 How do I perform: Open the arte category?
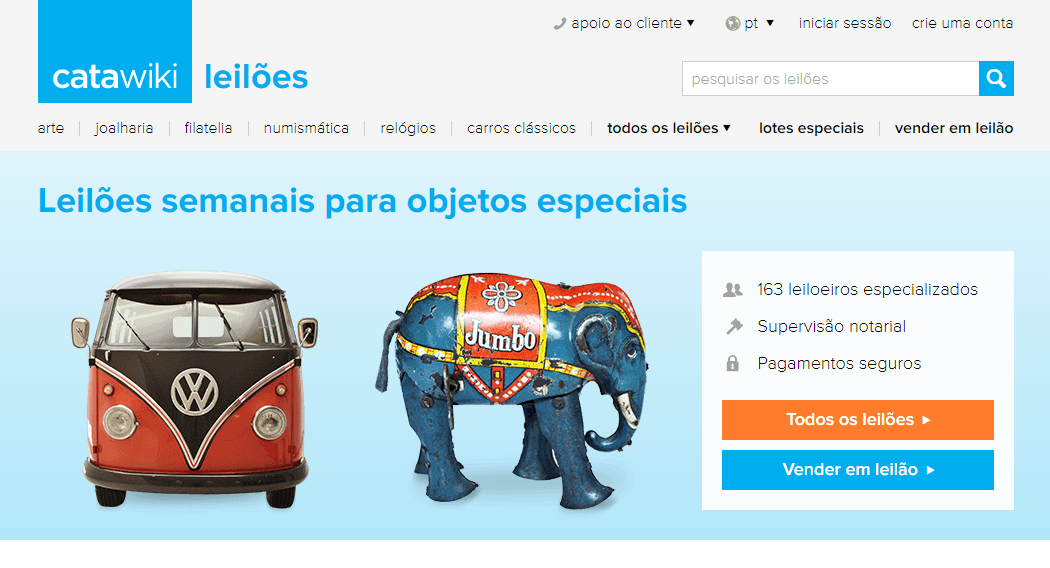(51, 128)
